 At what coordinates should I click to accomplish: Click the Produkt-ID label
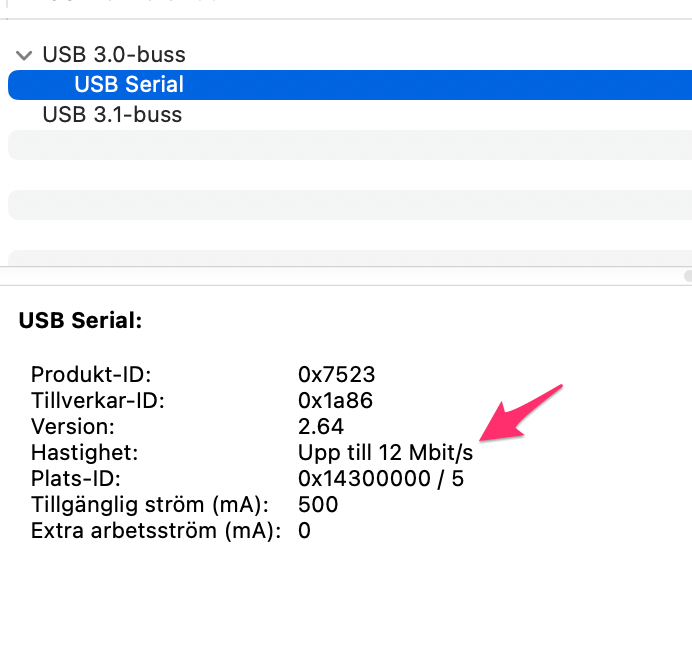click(x=90, y=375)
